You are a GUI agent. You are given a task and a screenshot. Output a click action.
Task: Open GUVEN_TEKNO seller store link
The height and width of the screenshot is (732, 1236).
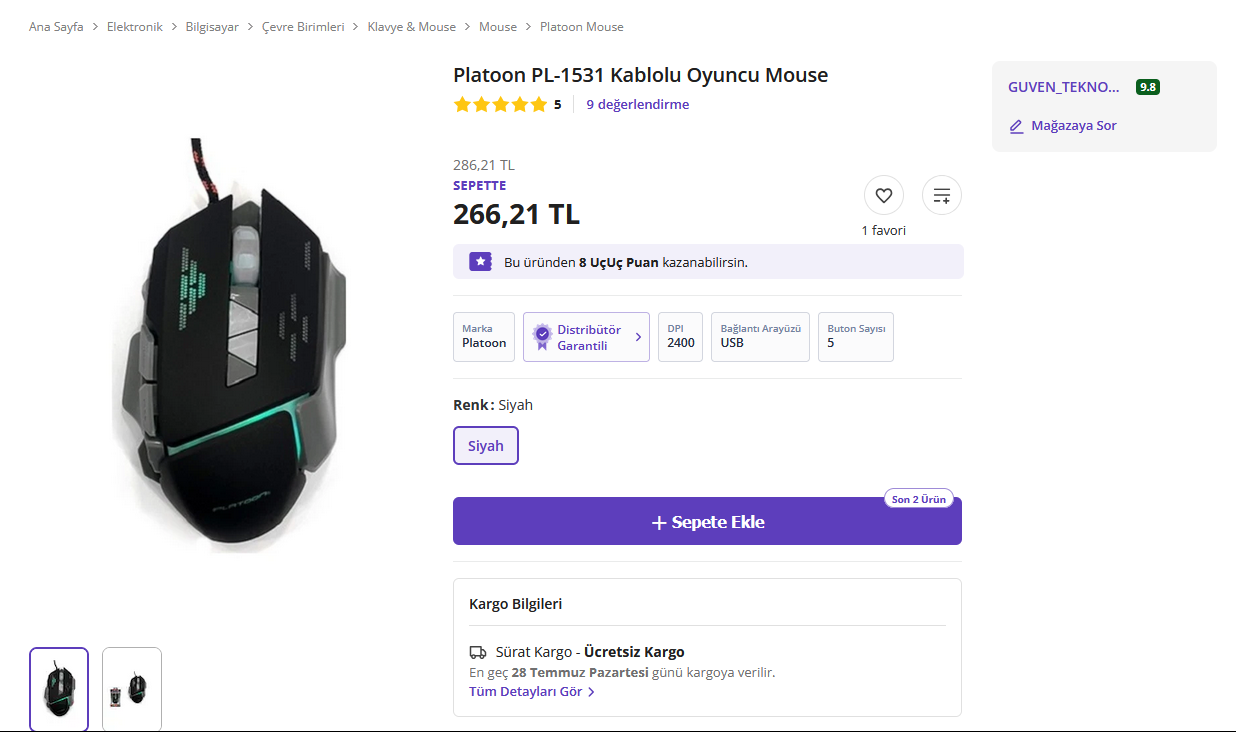coord(1064,87)
